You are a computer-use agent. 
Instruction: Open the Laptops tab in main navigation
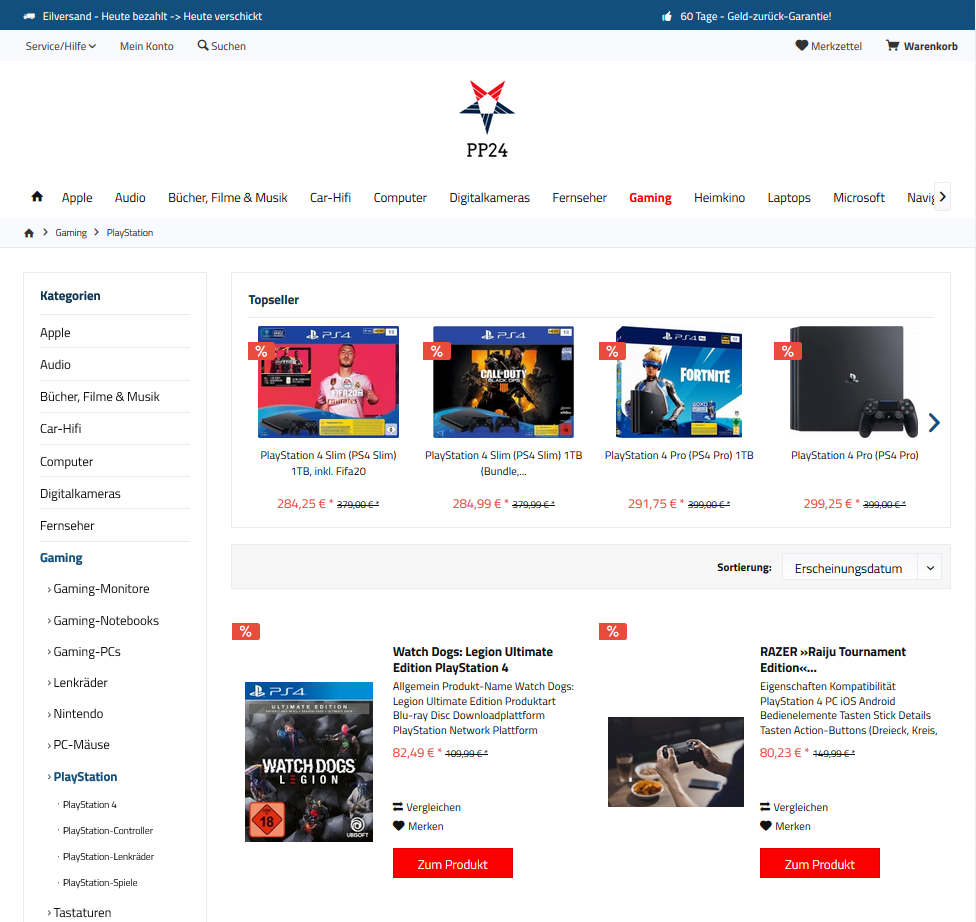coord(789,197)
